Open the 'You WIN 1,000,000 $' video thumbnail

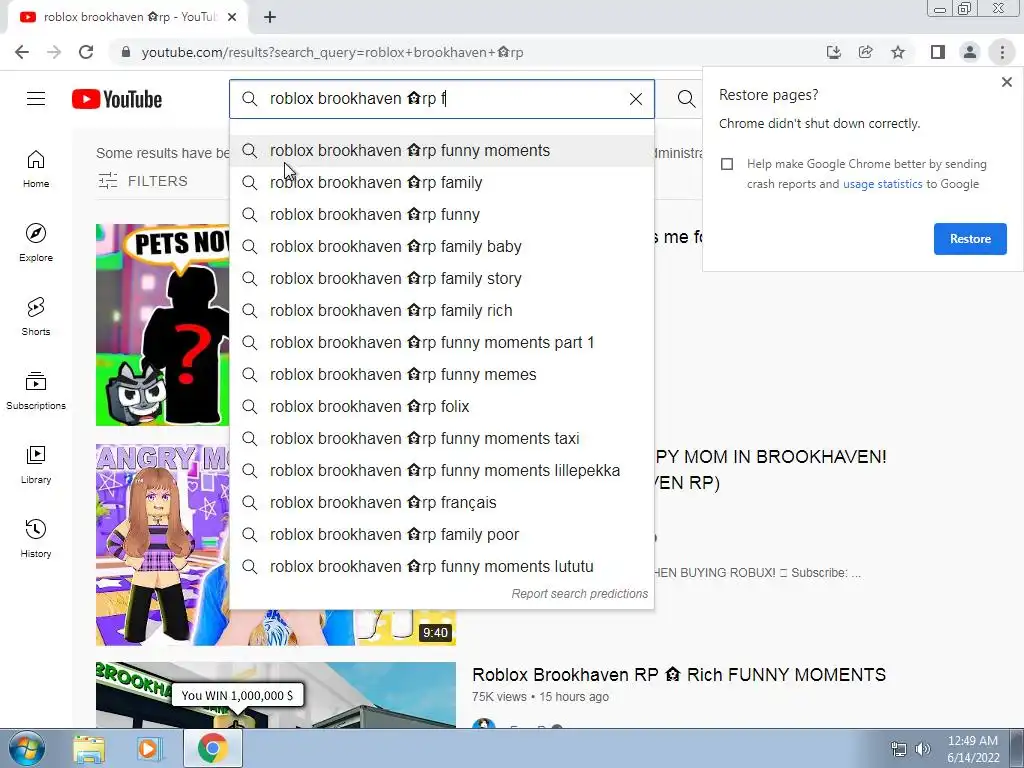(x=276, y=694)
